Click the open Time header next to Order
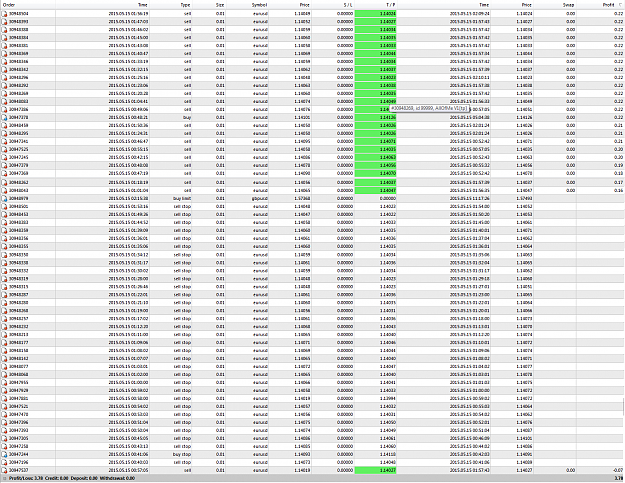The width and height of the screenshot is (625, 483). [143, 5]
